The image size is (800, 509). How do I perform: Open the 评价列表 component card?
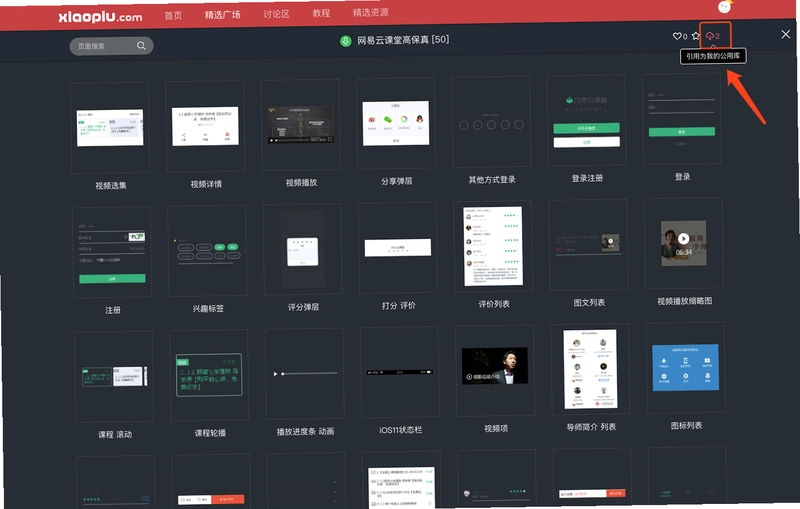tap(493, 246)
